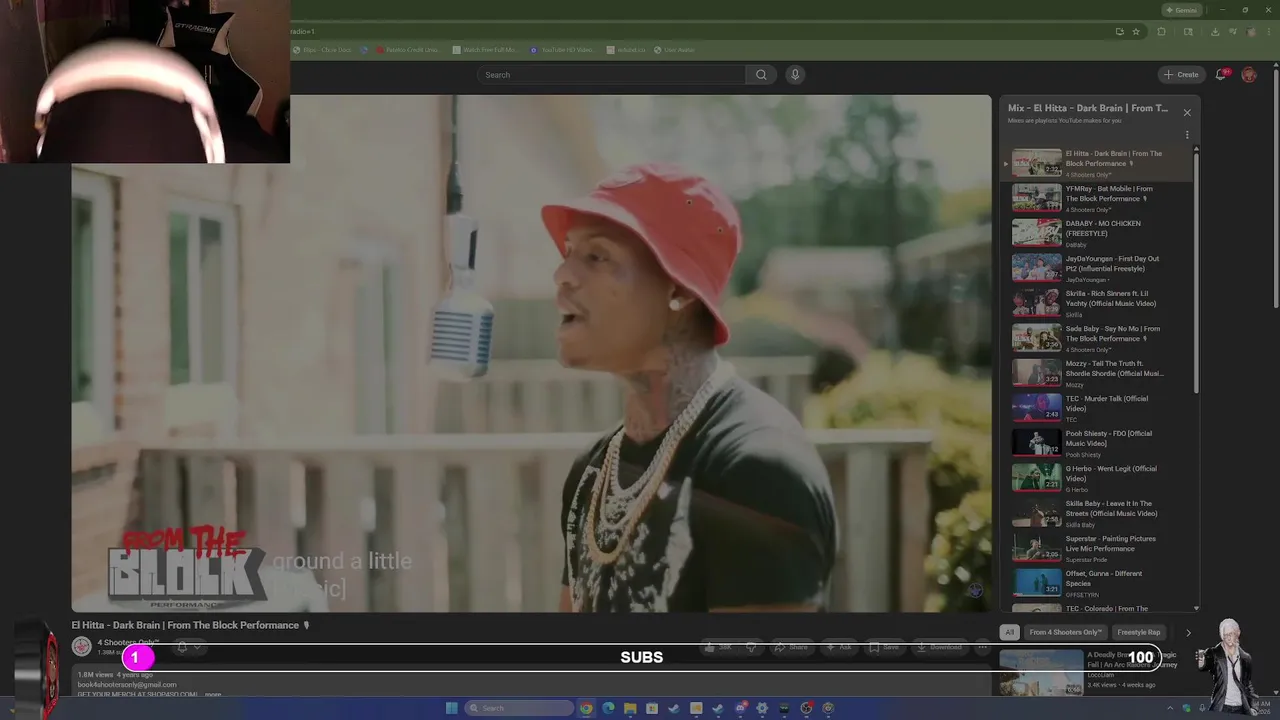
Task: Open the Watch Free Full Mo... bookmark
Action: (484, 50)
